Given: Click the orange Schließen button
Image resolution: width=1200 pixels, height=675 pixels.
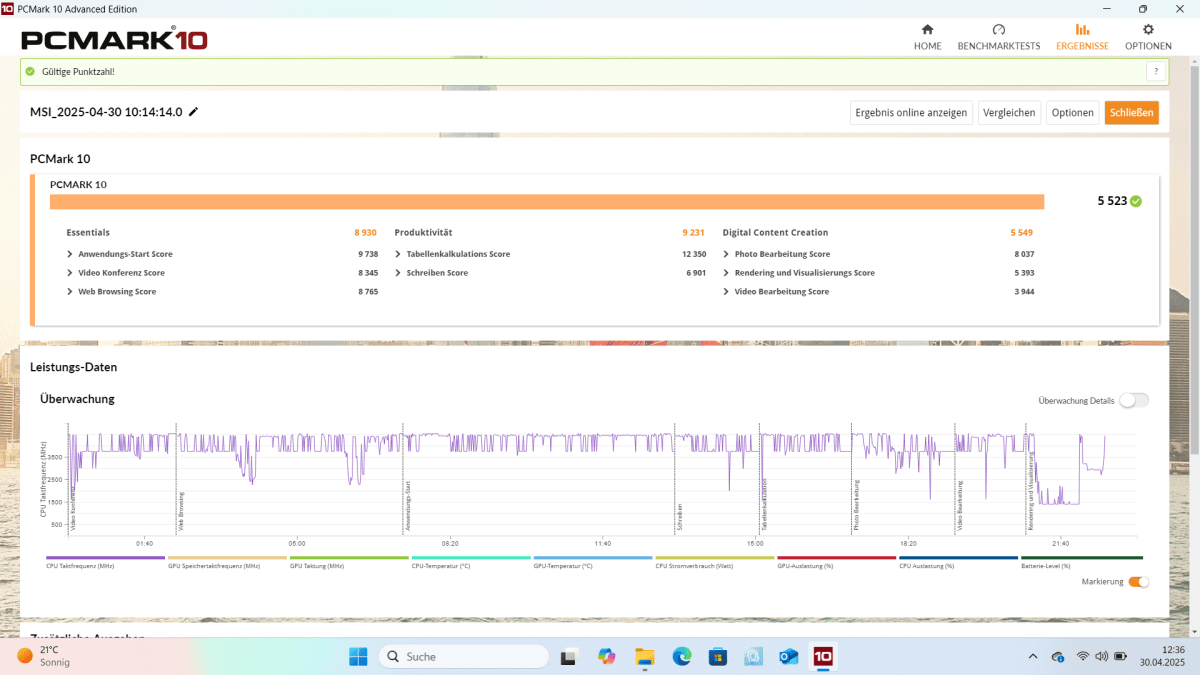Looking at the screenshot, I should [x=1132, y=112].
